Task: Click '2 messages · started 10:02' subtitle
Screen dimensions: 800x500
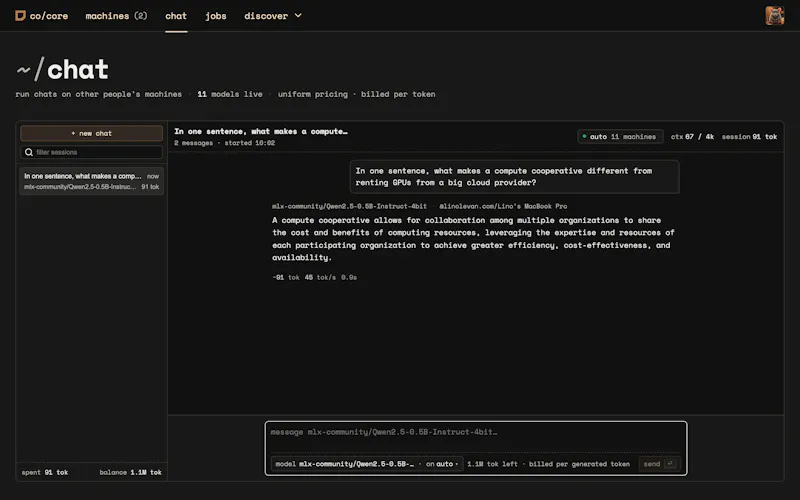Action: tap(224, 143)
